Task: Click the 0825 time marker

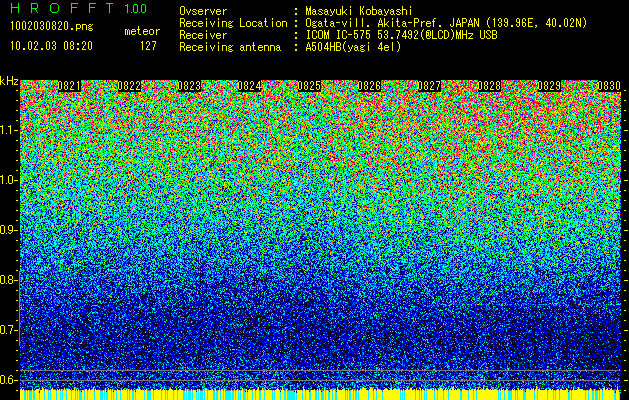Action: 309,86
